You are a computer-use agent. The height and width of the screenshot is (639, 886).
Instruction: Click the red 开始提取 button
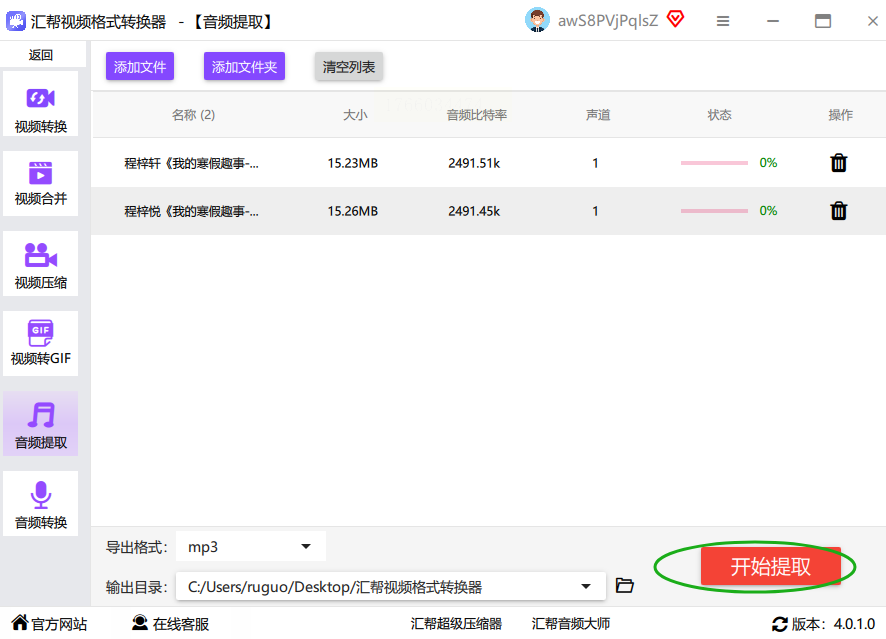point(771,566)
